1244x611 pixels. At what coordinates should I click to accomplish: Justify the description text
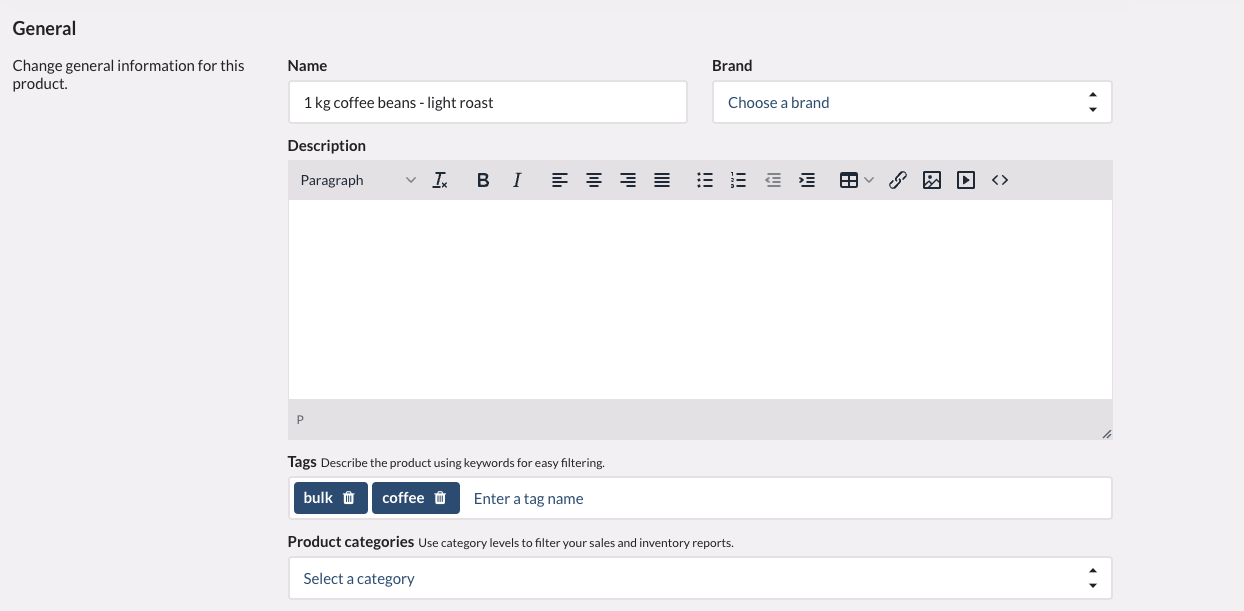(x=662, y=180)
